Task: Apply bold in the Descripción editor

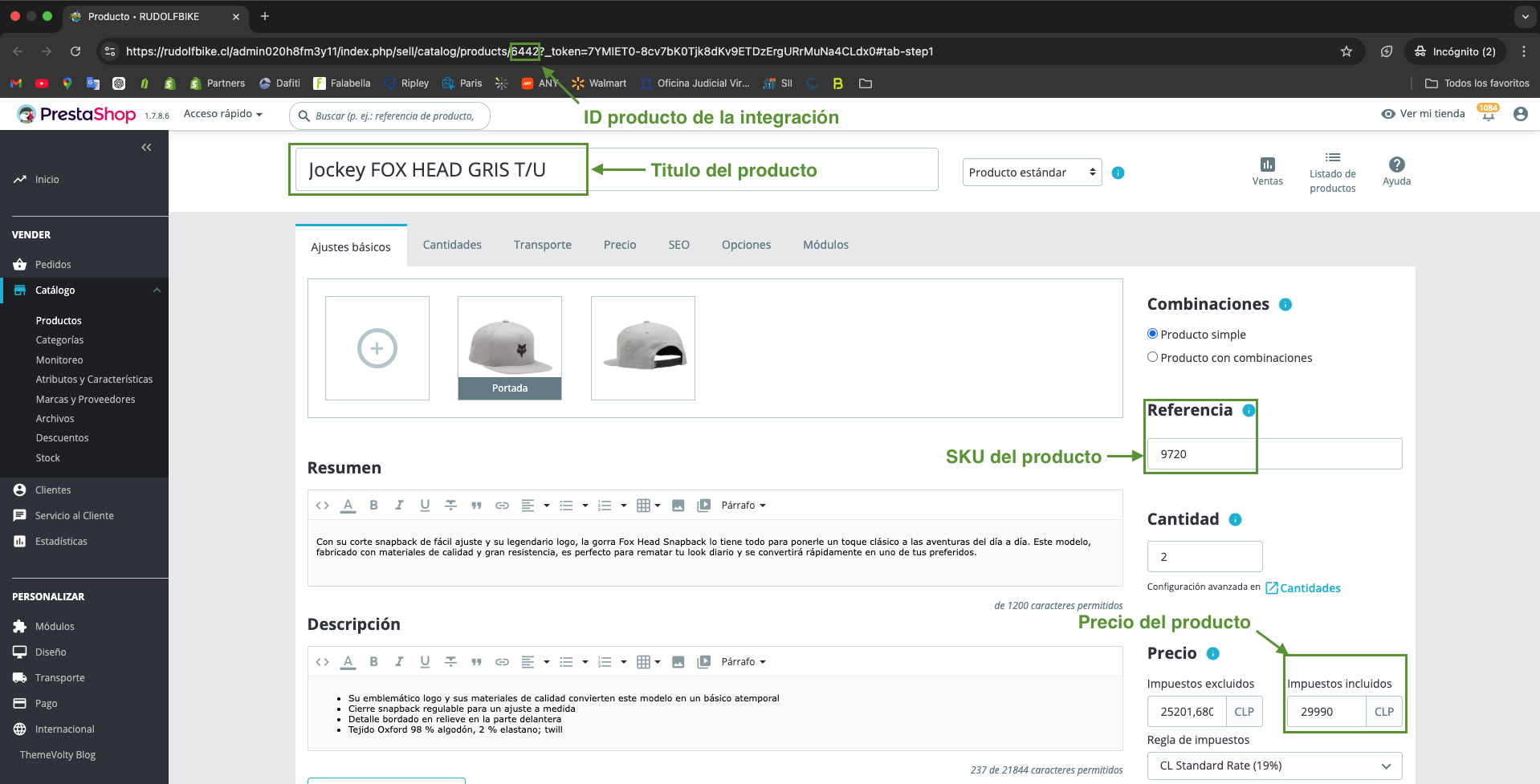Action: coord(373,662)
